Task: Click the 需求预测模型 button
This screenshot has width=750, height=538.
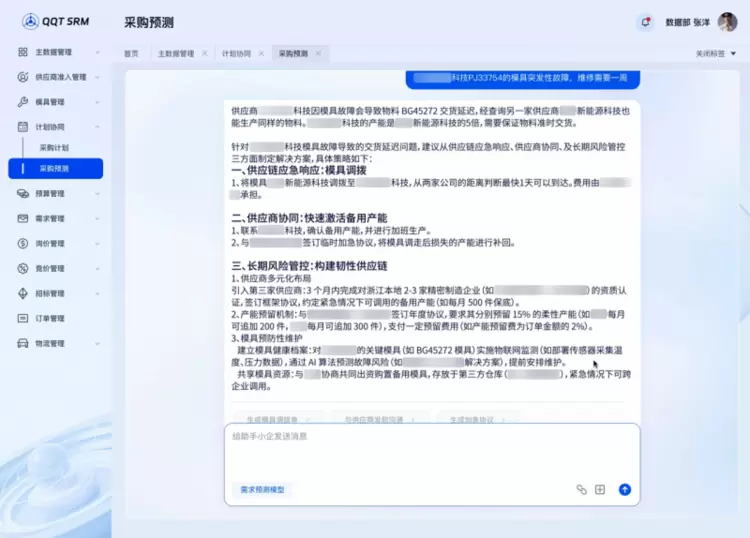Action: [263, 490]
